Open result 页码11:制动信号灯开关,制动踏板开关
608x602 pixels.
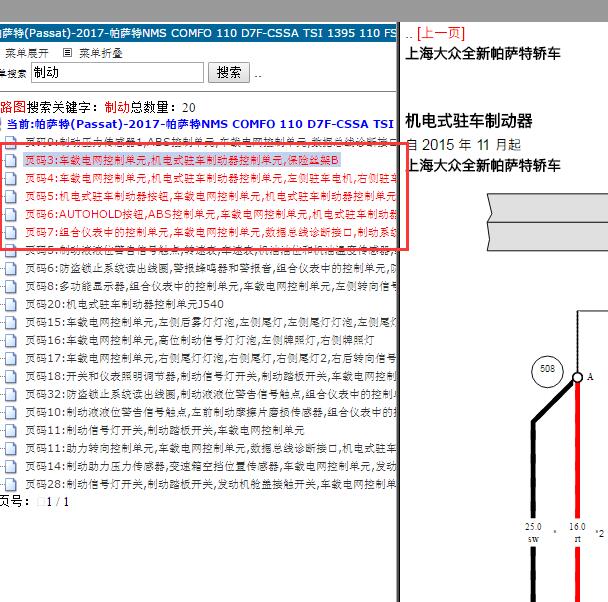tap(165, 430)
